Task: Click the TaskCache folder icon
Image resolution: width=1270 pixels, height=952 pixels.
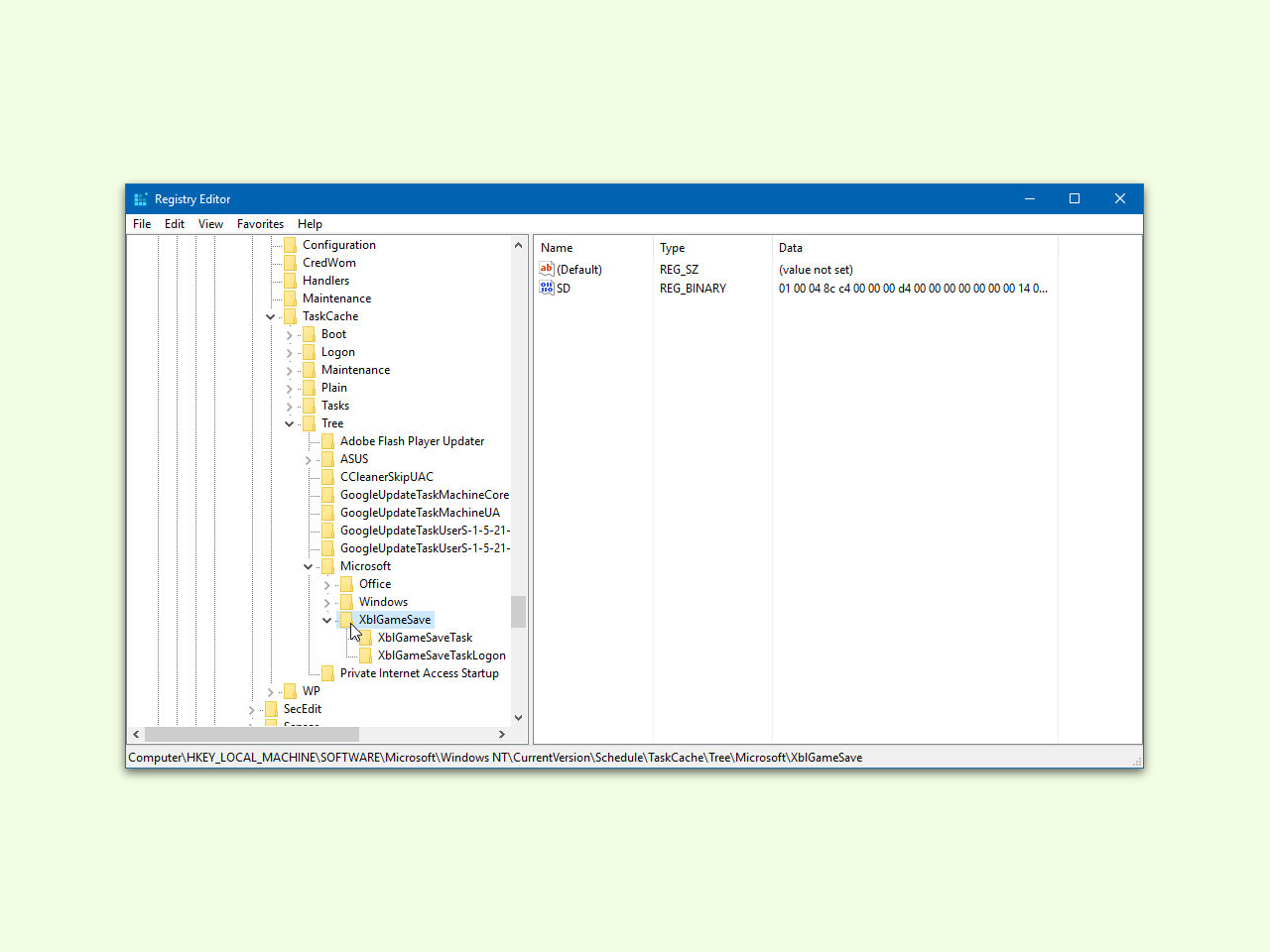Action: 290,316
